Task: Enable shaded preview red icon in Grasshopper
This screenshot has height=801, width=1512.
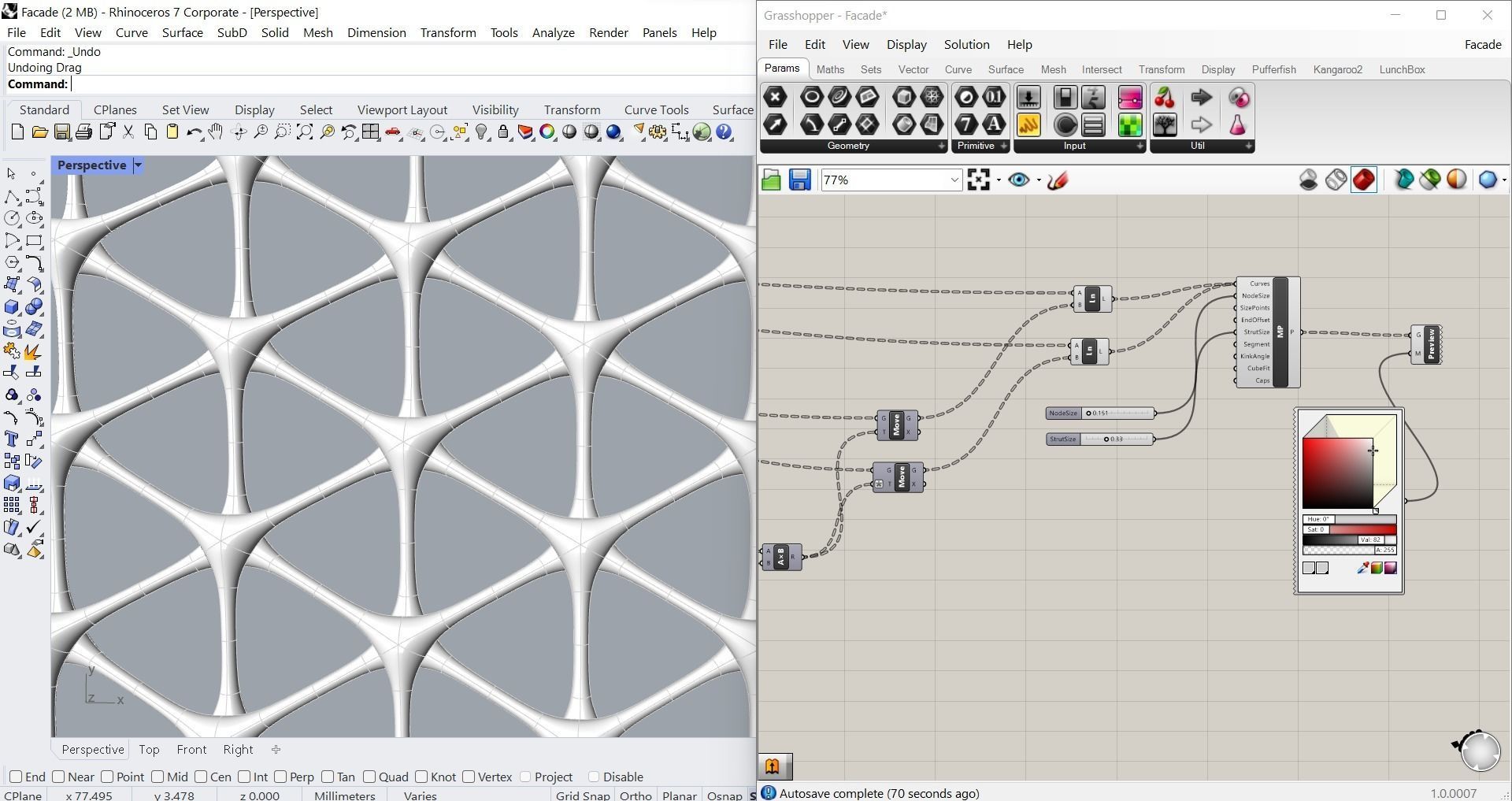Action: 1364,180
